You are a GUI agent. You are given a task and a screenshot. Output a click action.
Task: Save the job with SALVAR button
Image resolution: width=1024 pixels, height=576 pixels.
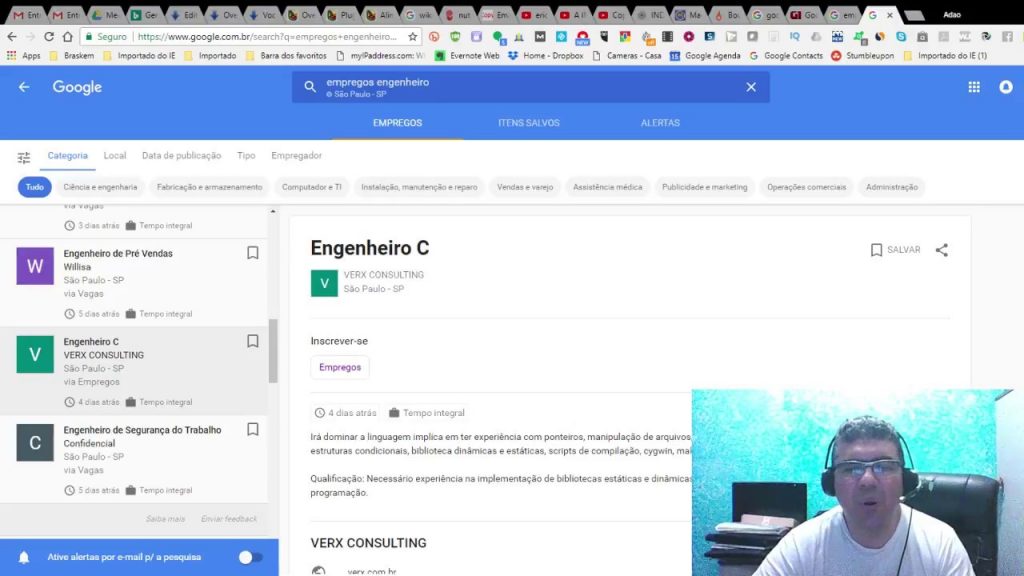coord(895,250)
